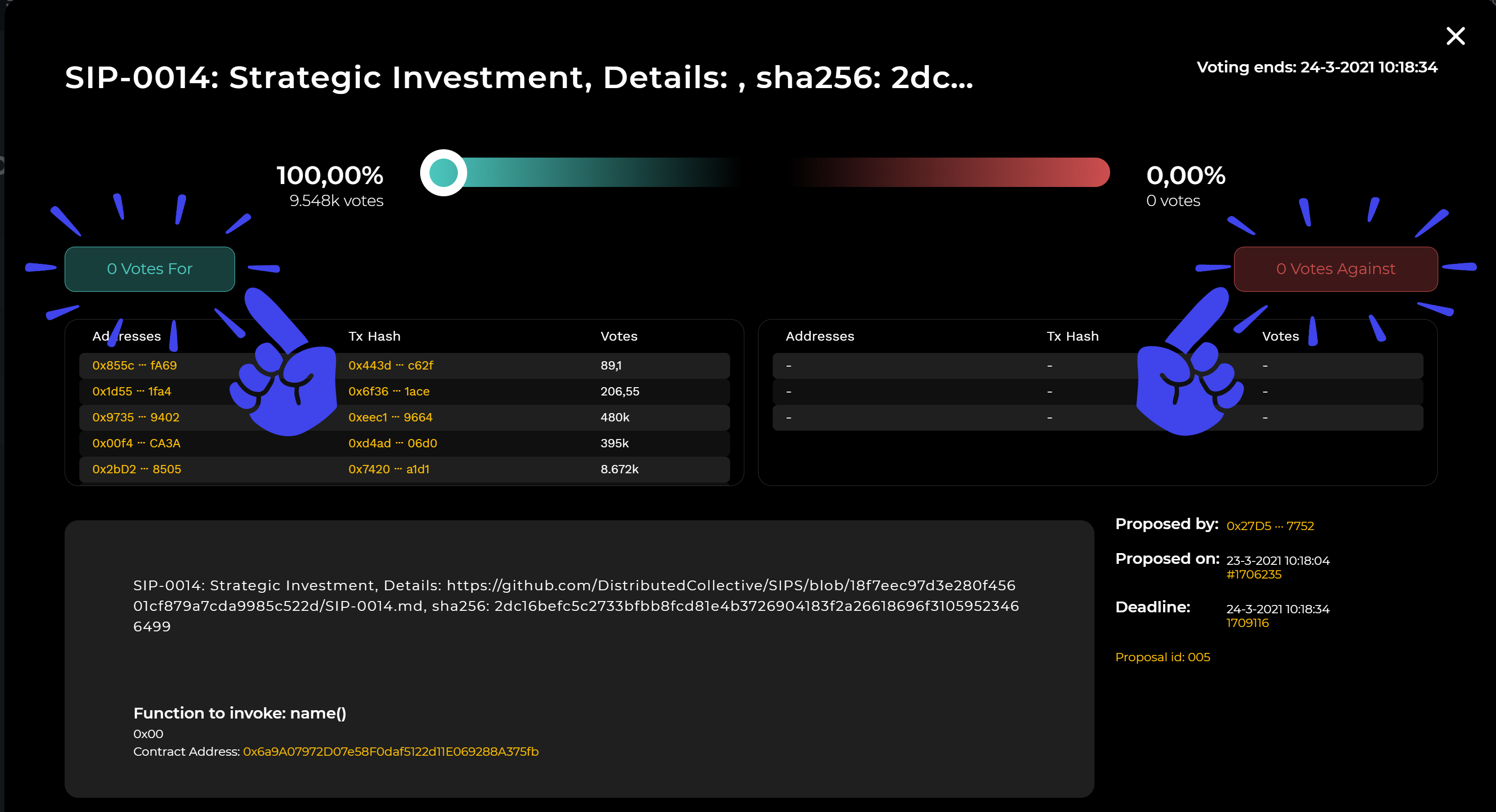Click the 8.672k votes cell
This screenshot has height=812, width=1496.
click(619, 469)
